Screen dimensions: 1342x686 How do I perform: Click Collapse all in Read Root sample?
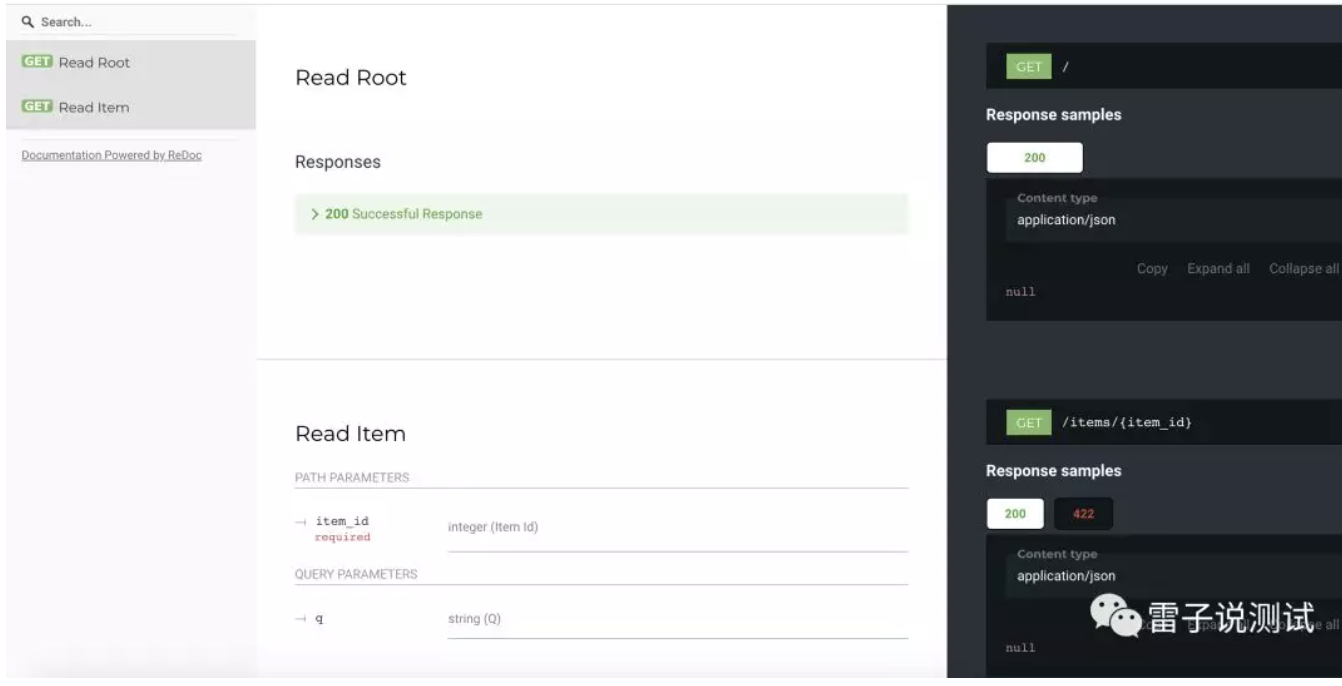(1304, 269)
